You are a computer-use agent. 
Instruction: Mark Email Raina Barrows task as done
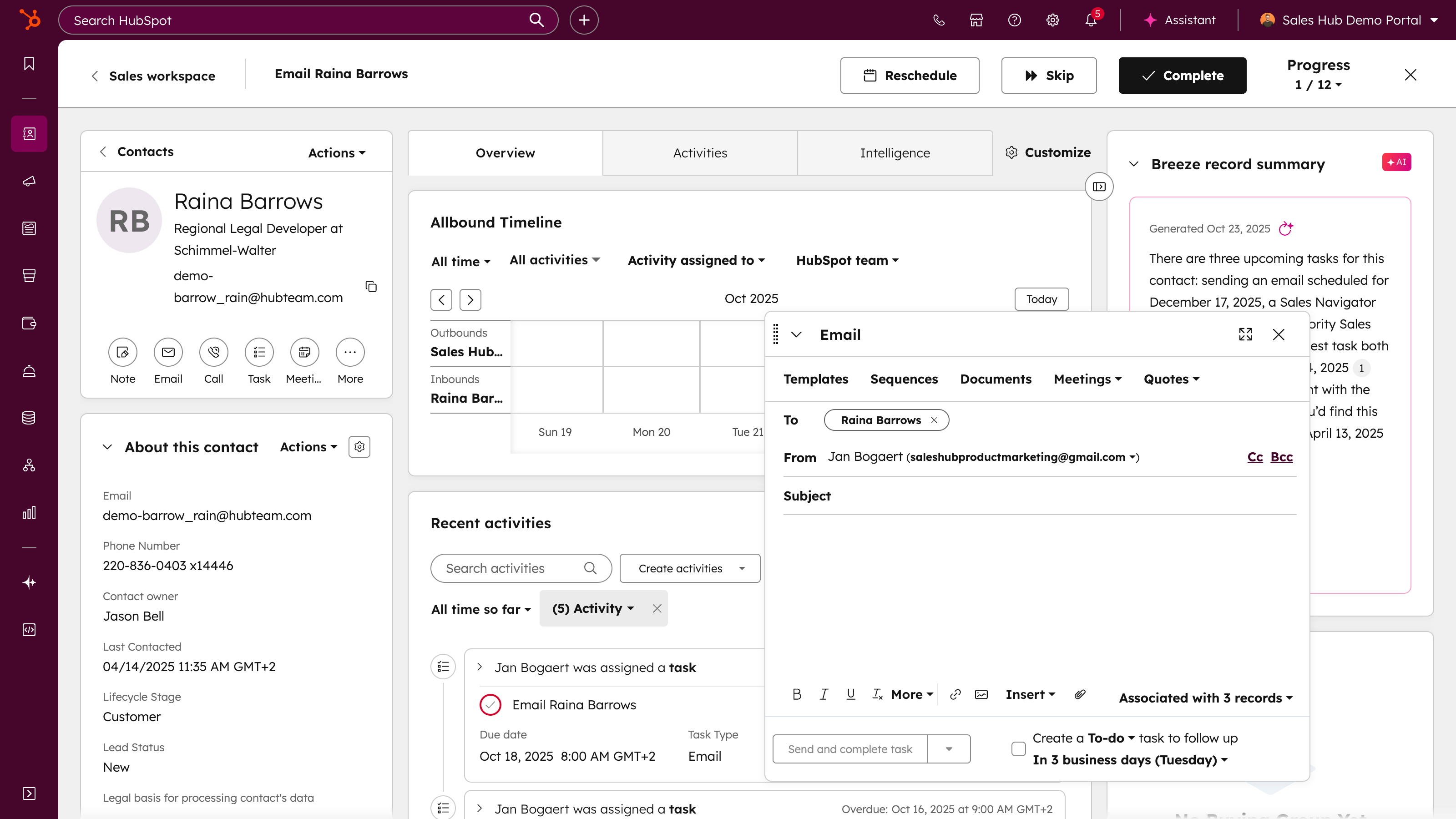click(490, 705)
